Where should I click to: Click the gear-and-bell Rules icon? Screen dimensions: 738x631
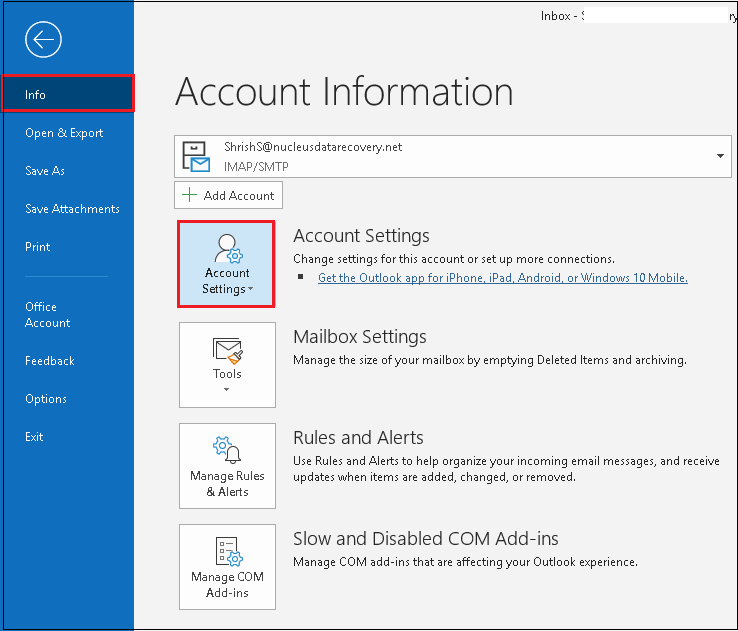(x=227, y=450)
